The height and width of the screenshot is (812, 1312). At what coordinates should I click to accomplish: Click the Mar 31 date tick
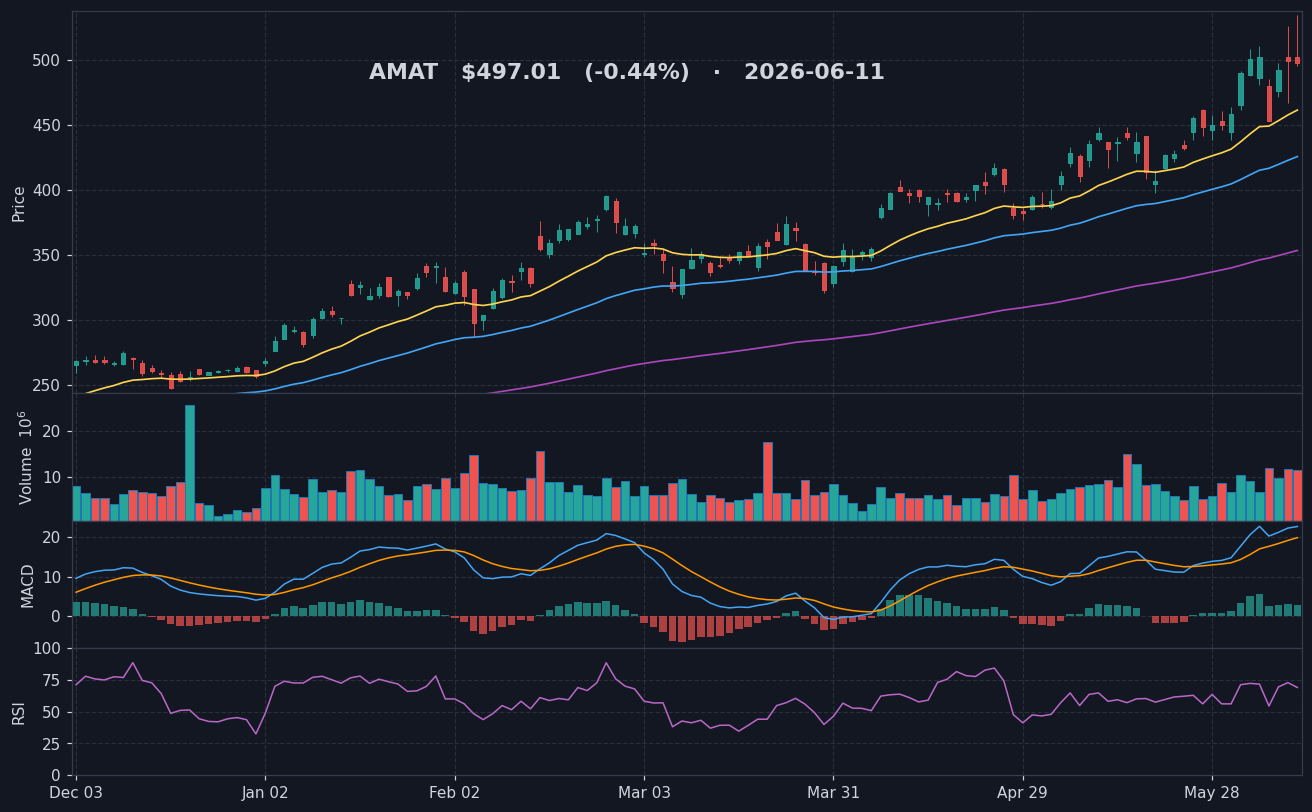pyautogui.click(x=833, y=793)
